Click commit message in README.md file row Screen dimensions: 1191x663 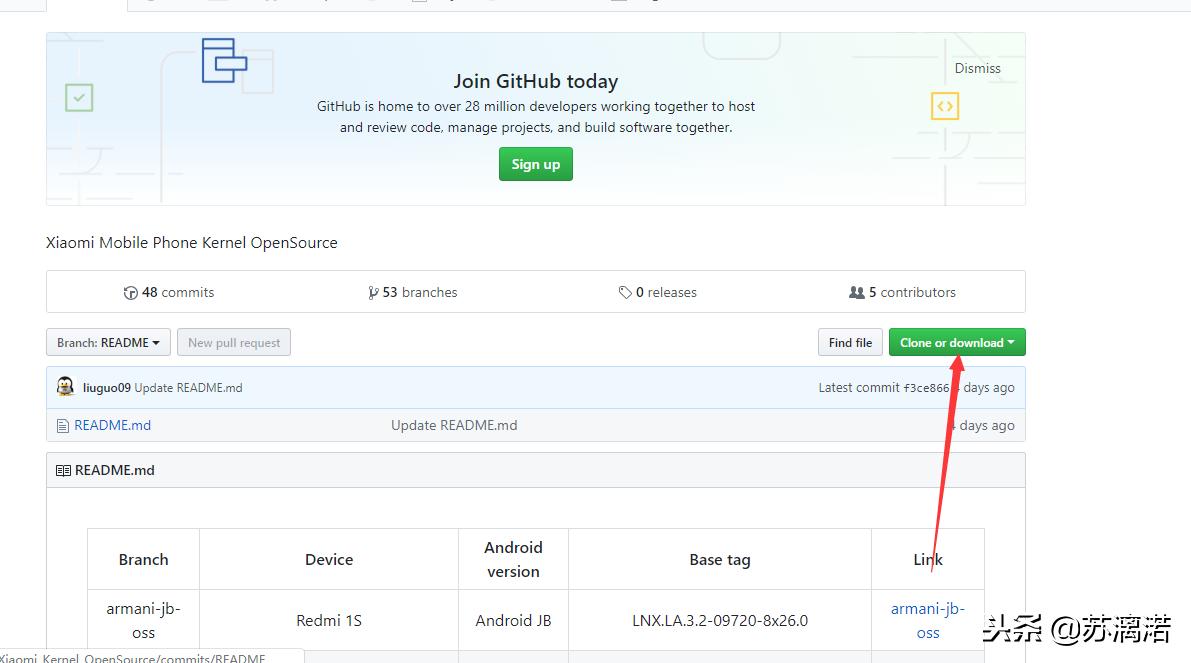click(x=454, y=425)
